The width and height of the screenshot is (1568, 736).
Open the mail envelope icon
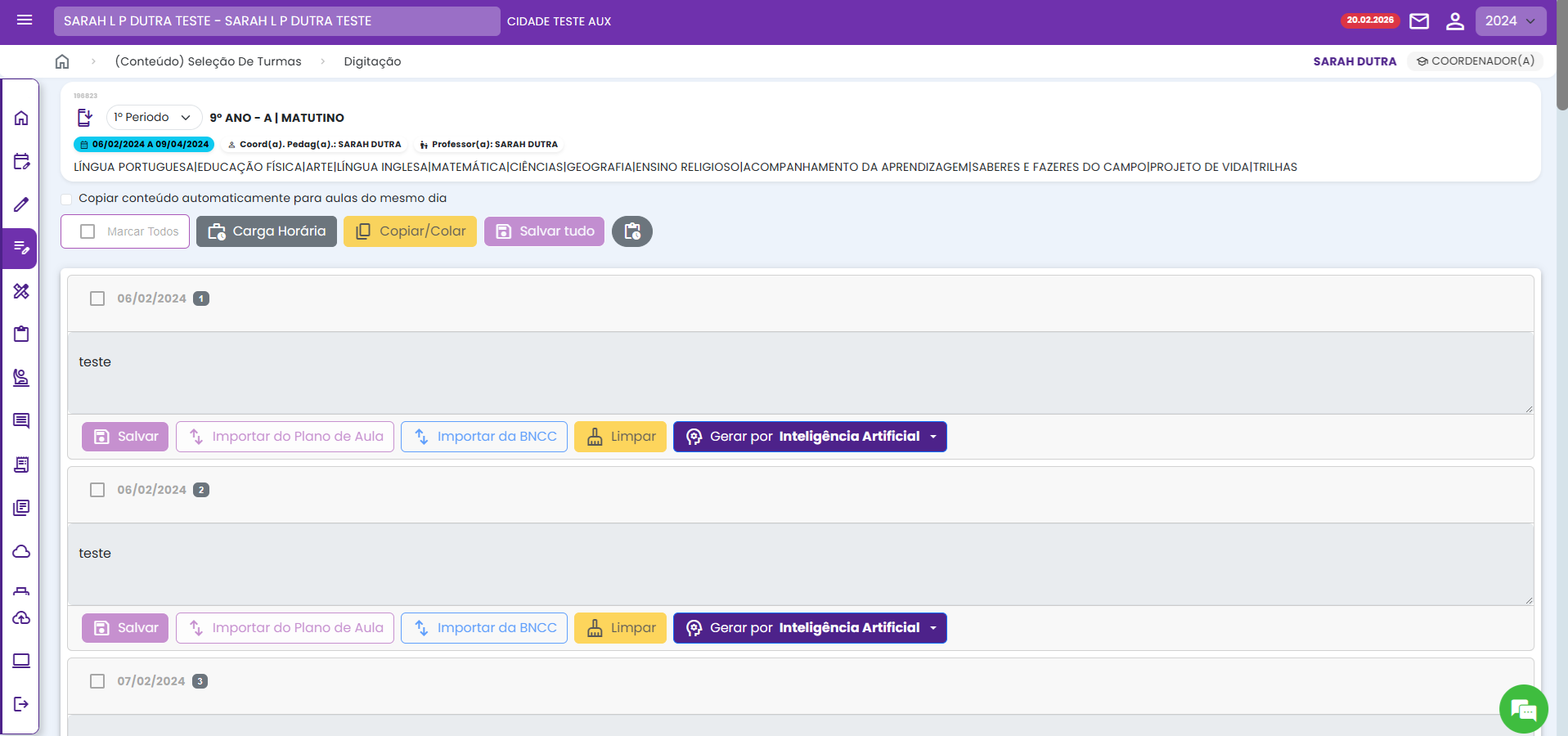tap(1419, 21)
